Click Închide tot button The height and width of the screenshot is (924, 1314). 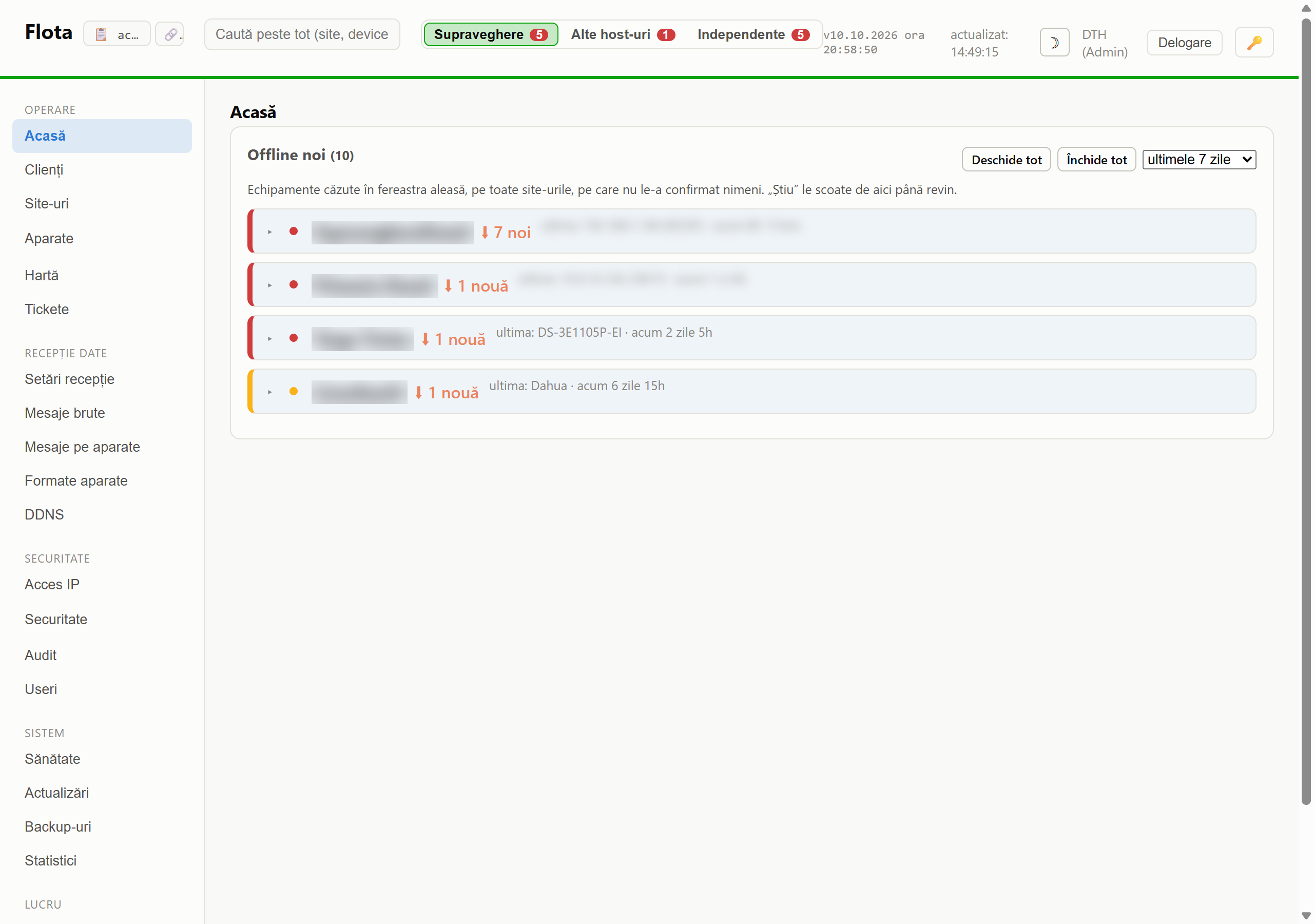click(x=1095, y=160)
